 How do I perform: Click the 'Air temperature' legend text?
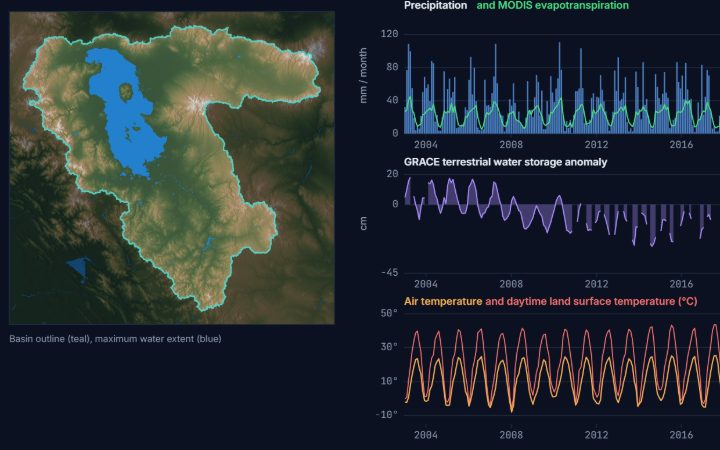pos(443,301)
